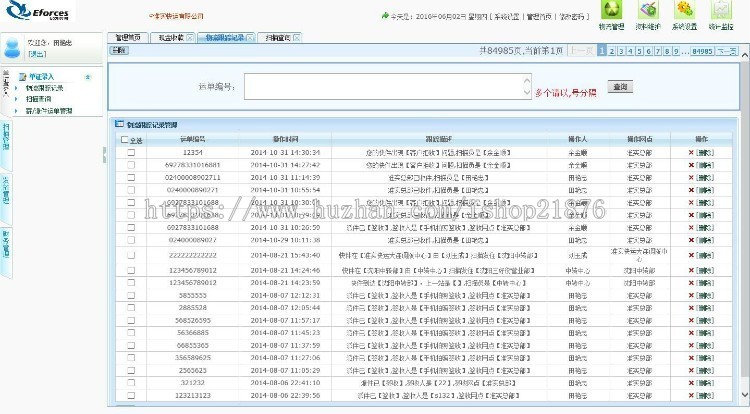The height and width of the screenshot is (414, 750).
Task: Click the down arrow inside the waybill textarea
Action: click(x=527, y=93)
